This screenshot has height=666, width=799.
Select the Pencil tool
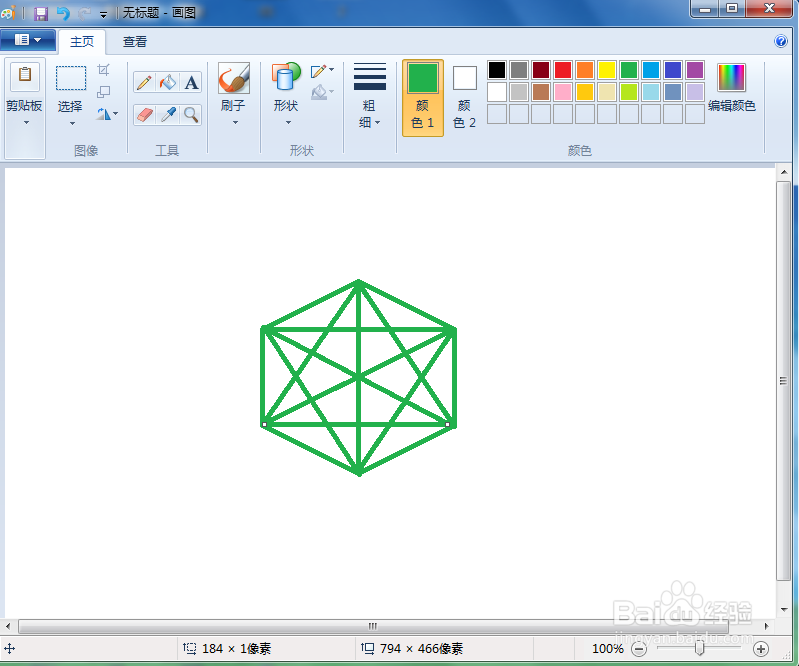tap(144, 83)
